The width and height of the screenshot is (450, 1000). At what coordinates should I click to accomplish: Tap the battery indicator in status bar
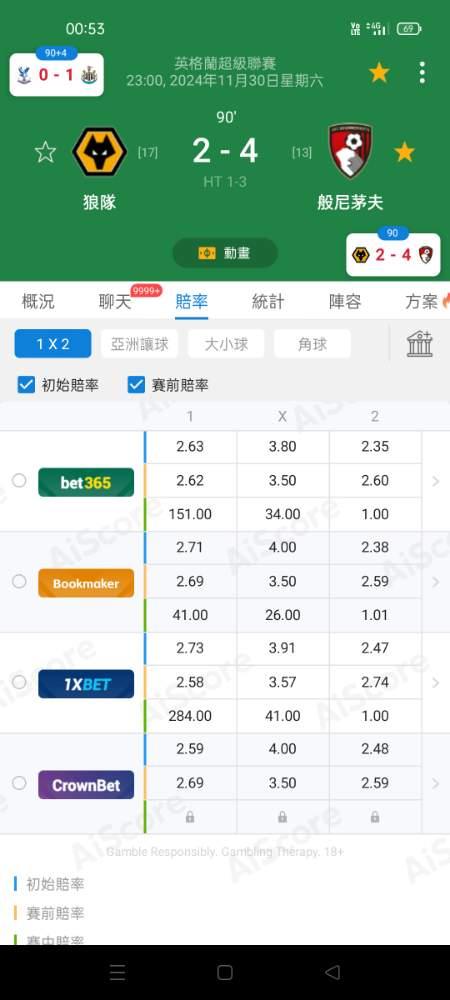click(409, 29)
